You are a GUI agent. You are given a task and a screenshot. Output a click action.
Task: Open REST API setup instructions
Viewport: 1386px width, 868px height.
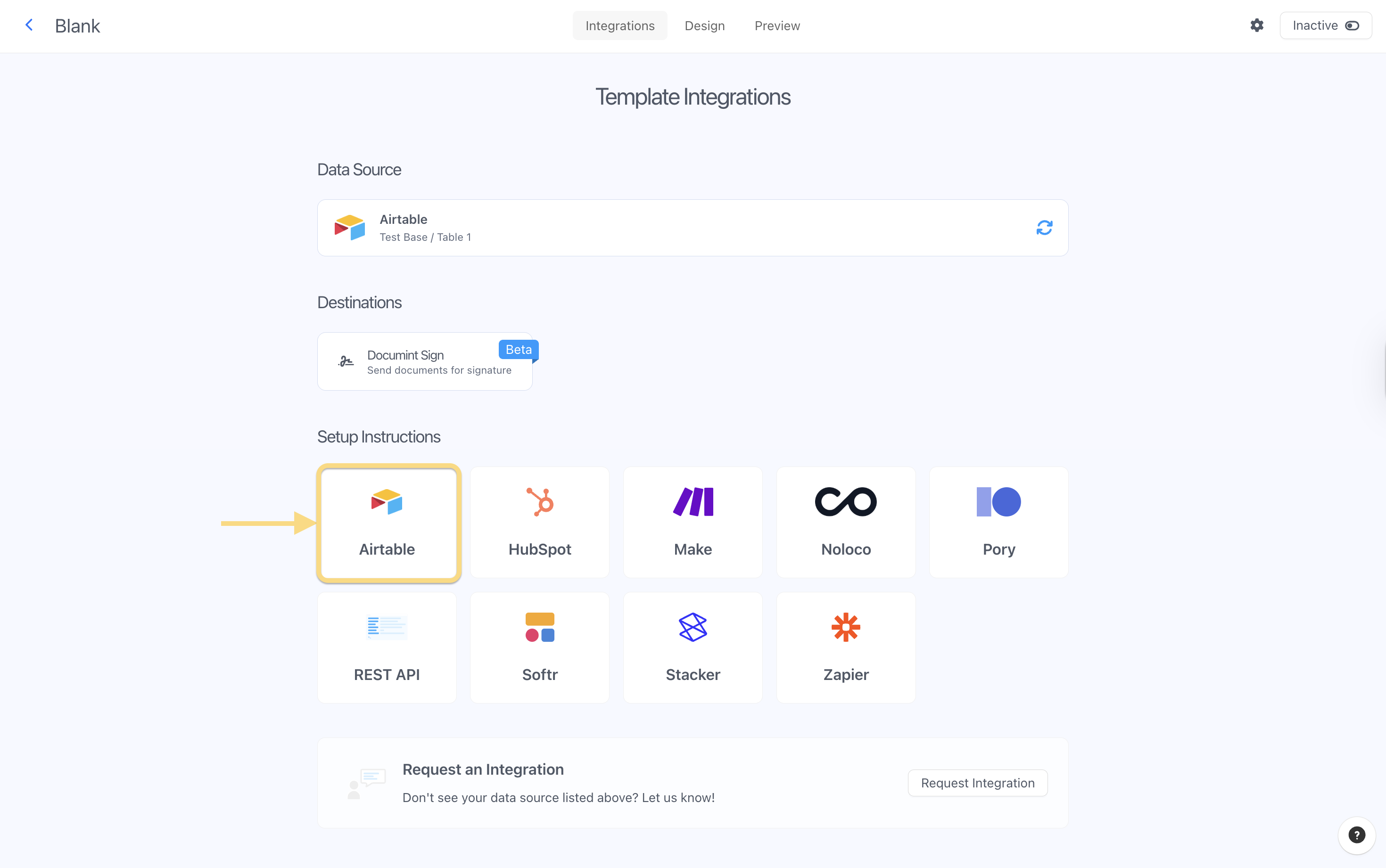pyautogui.click(x=387, y=647)
